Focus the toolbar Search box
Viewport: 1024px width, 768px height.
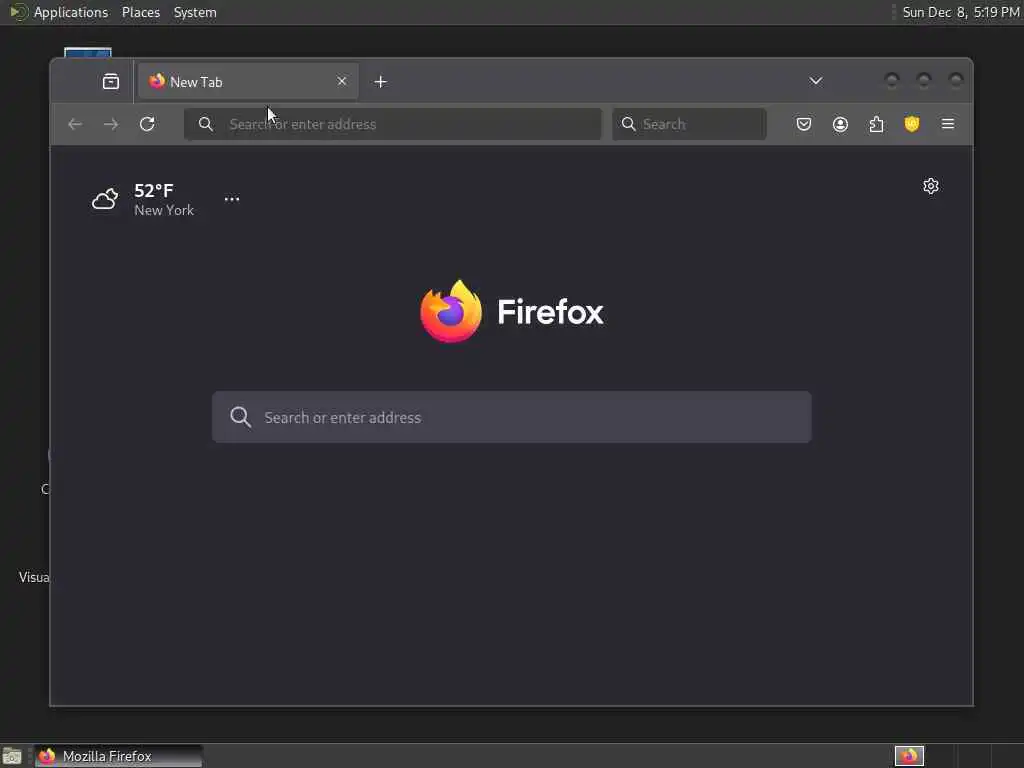click(689, 124)
